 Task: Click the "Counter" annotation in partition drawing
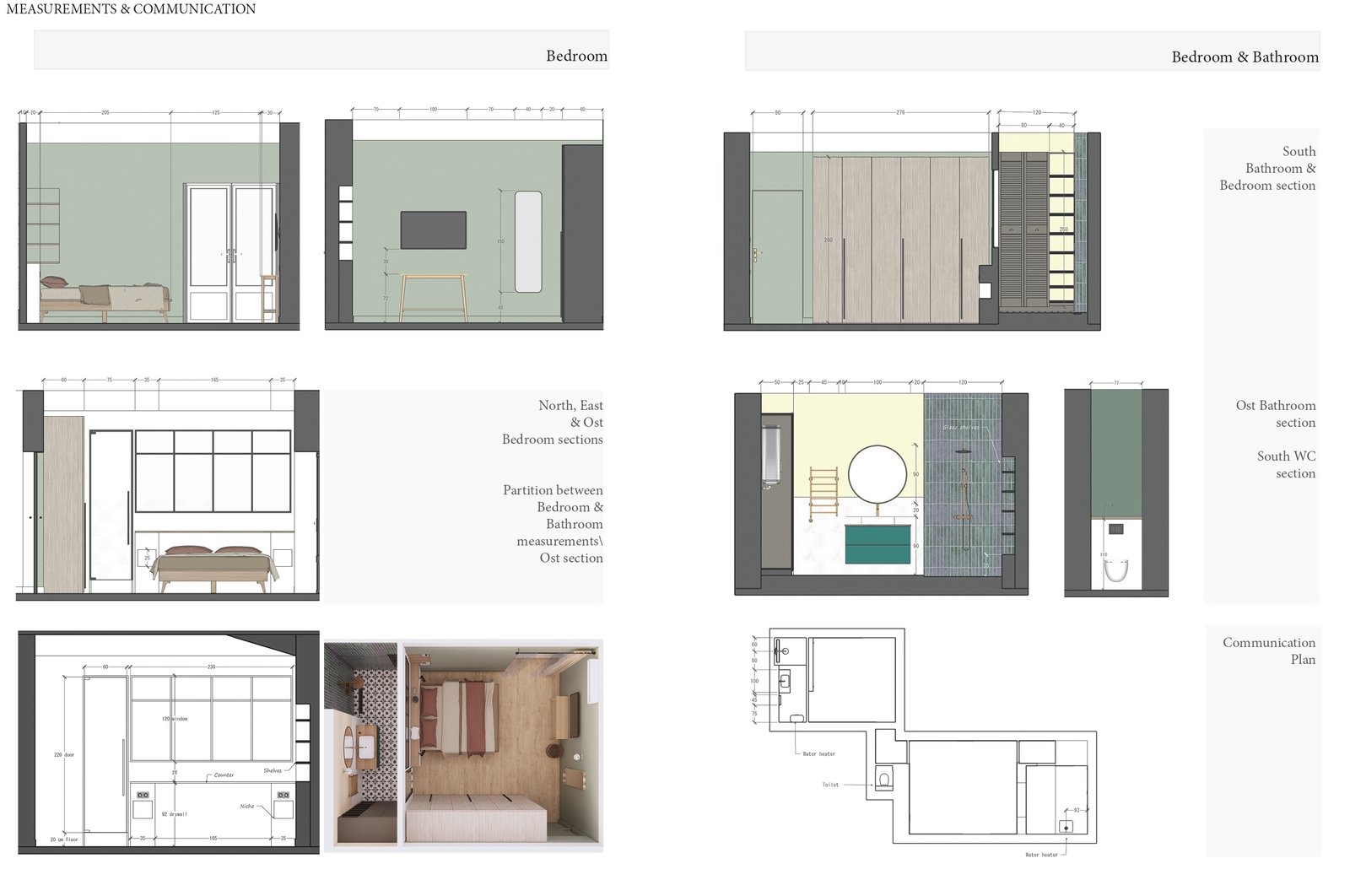click(x=224, y=775)
